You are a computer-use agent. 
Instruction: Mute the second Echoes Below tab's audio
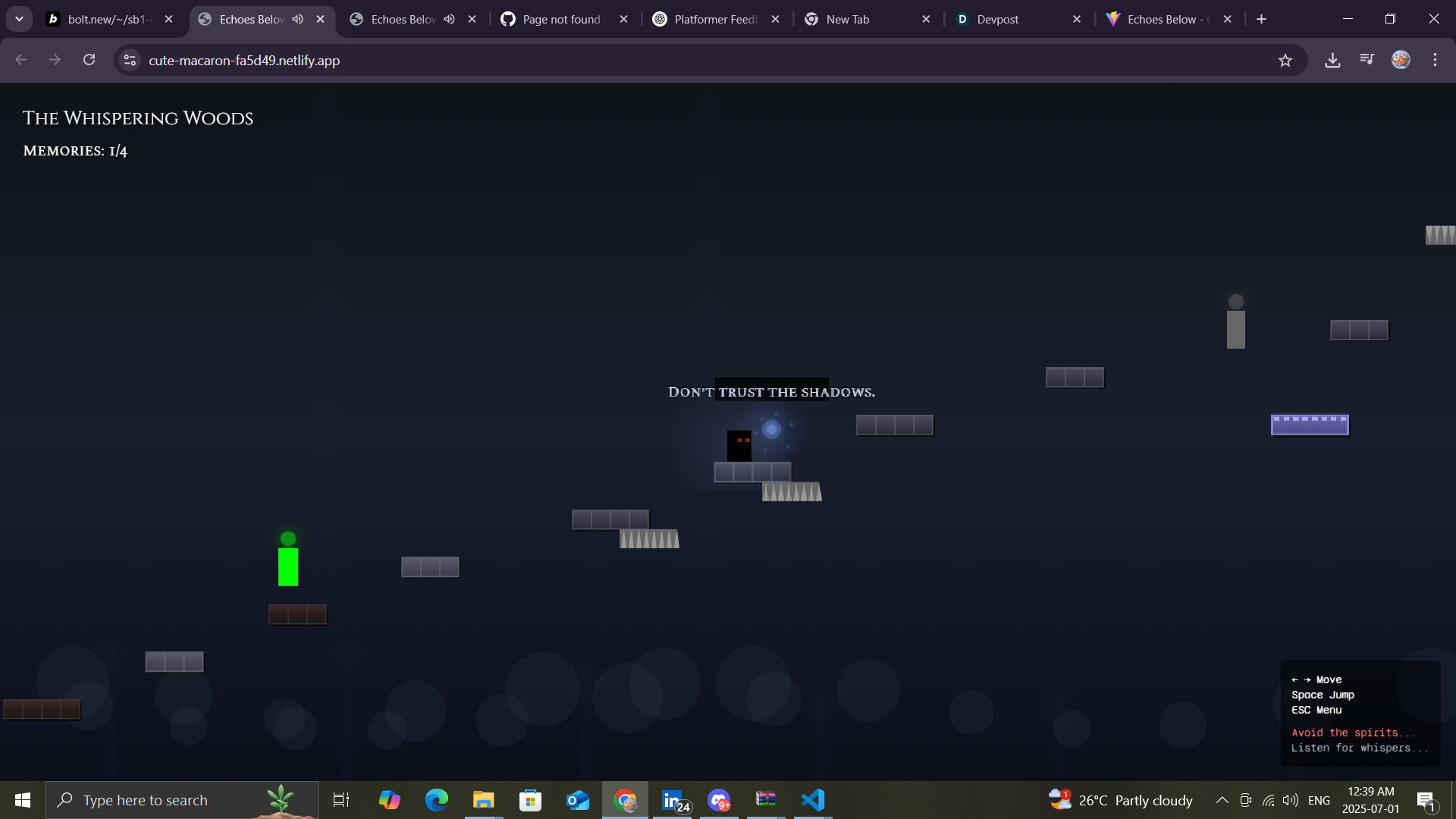(x=450, y=19)
